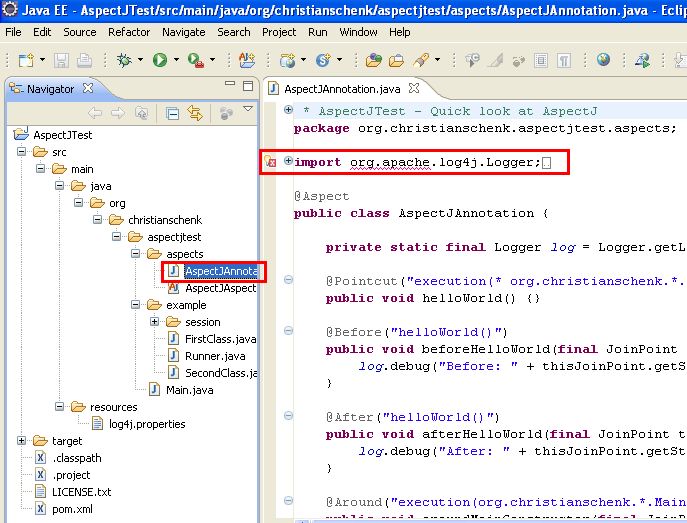Maximize the Navigator panel
The width and height of the screenshot is (687, 523).
[x=248, y=85]
